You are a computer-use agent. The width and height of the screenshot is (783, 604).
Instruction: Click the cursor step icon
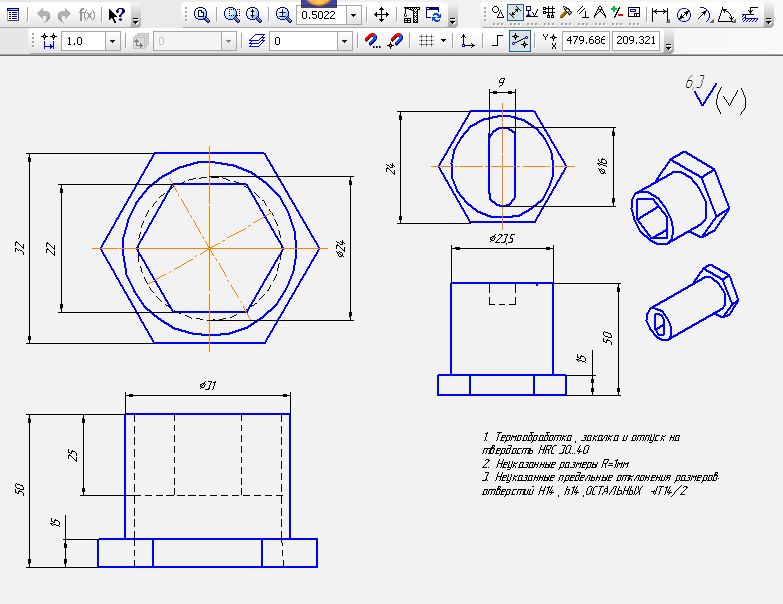48,41
